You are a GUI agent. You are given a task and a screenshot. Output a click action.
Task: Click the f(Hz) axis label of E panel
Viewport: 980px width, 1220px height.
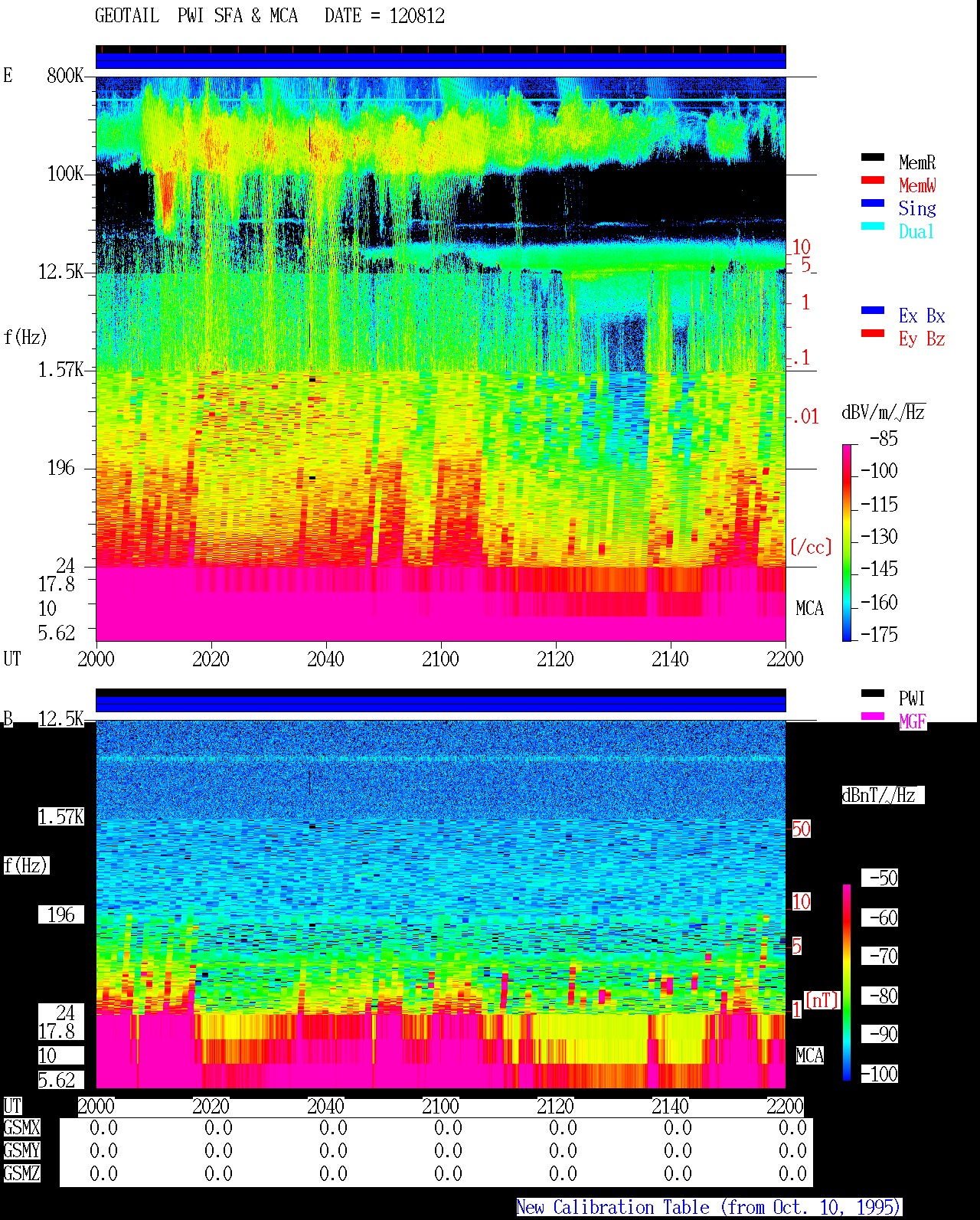point(25,336)
